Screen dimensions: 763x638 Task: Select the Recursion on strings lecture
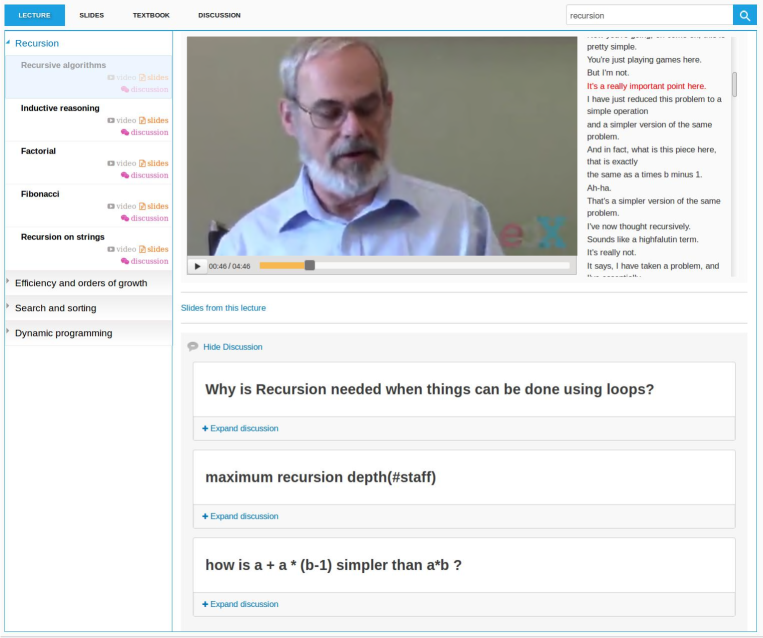pyautogui.click(x=62, y=237)
